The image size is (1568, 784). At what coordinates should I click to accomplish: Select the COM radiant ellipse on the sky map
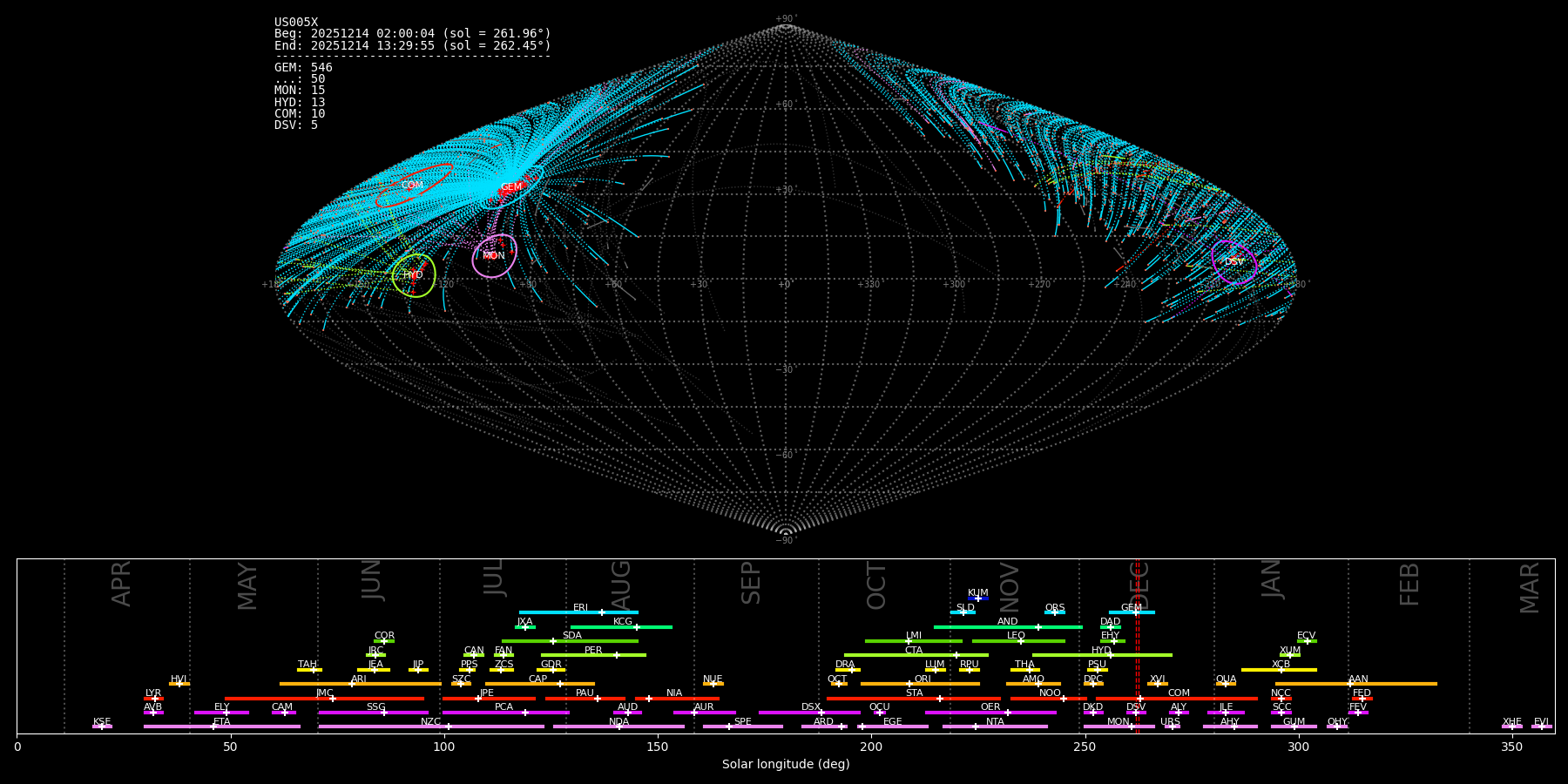coord(414,186)
